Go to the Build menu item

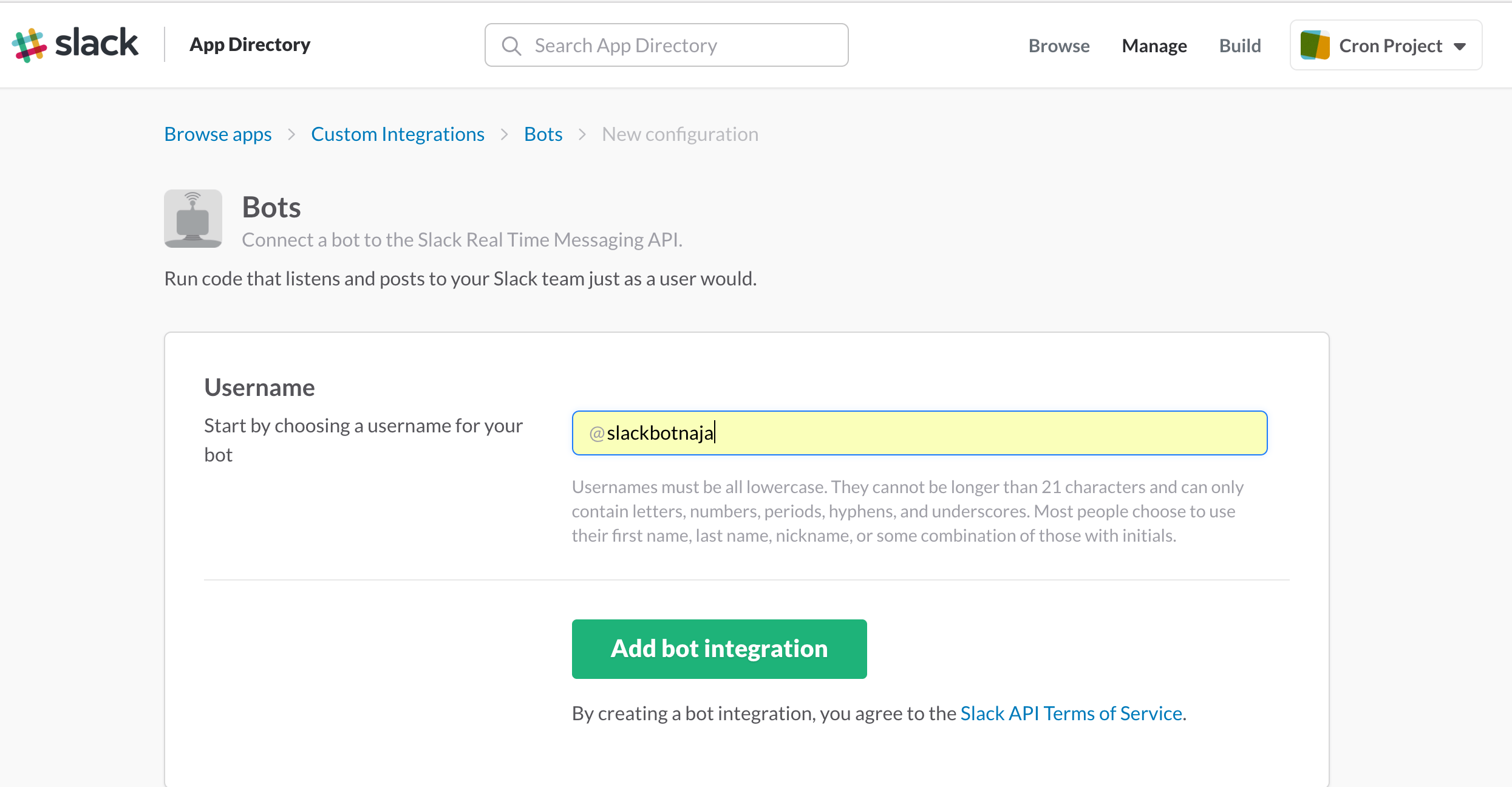click(1239, 46)
